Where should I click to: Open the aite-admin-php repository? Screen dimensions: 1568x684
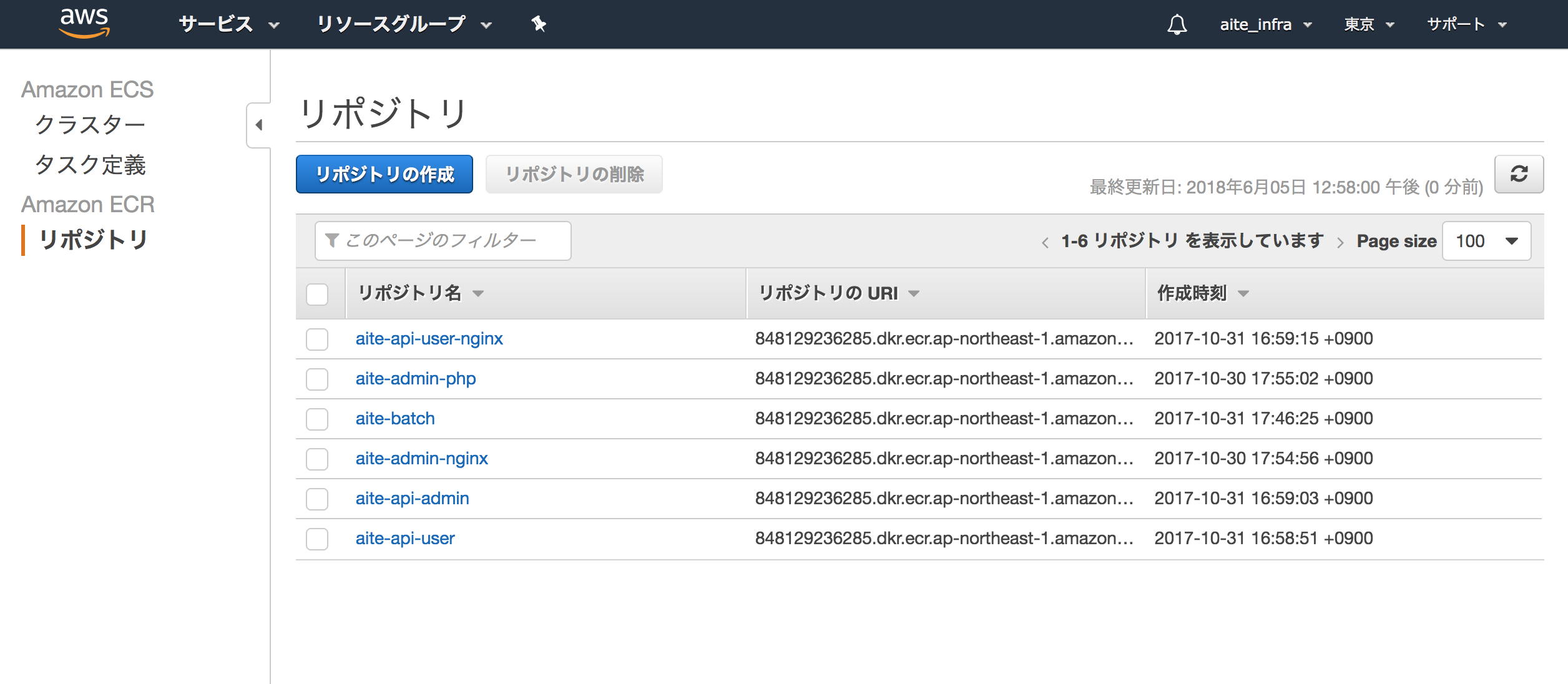416,379
